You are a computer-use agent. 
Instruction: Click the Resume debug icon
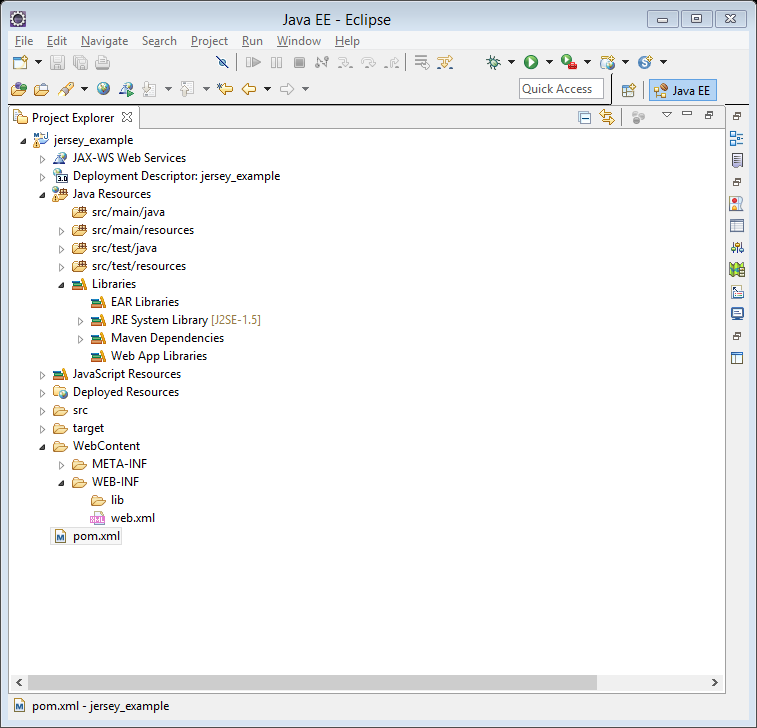click(253, 62)
